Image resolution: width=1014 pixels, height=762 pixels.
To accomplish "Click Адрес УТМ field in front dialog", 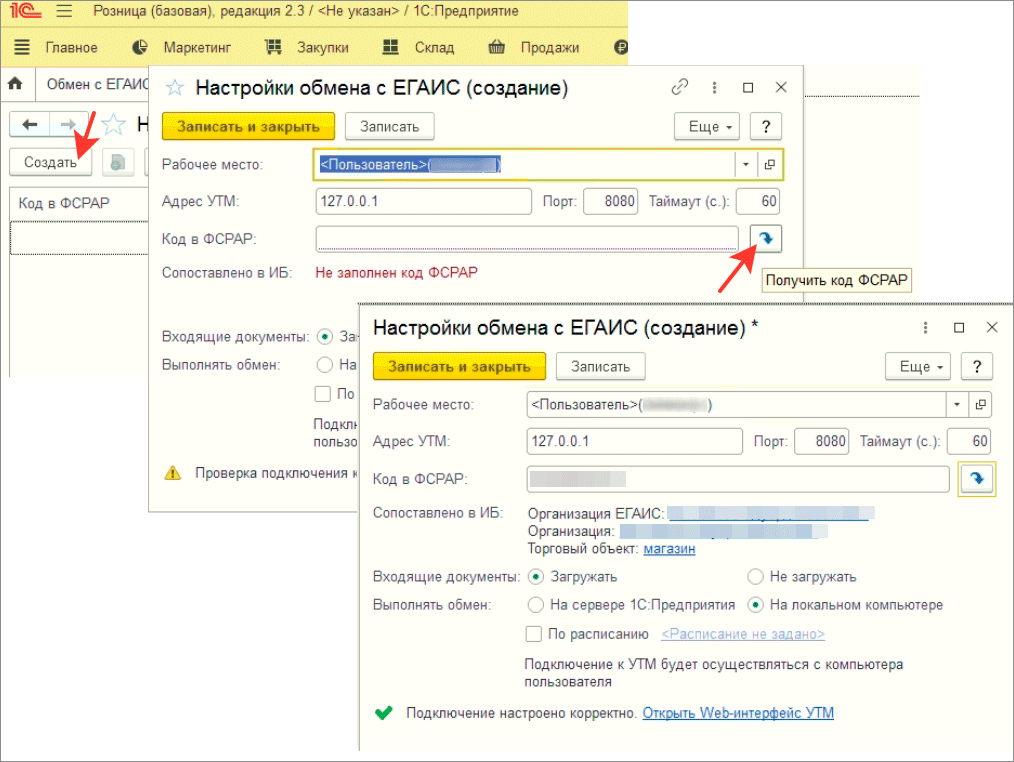I will 634,441.
